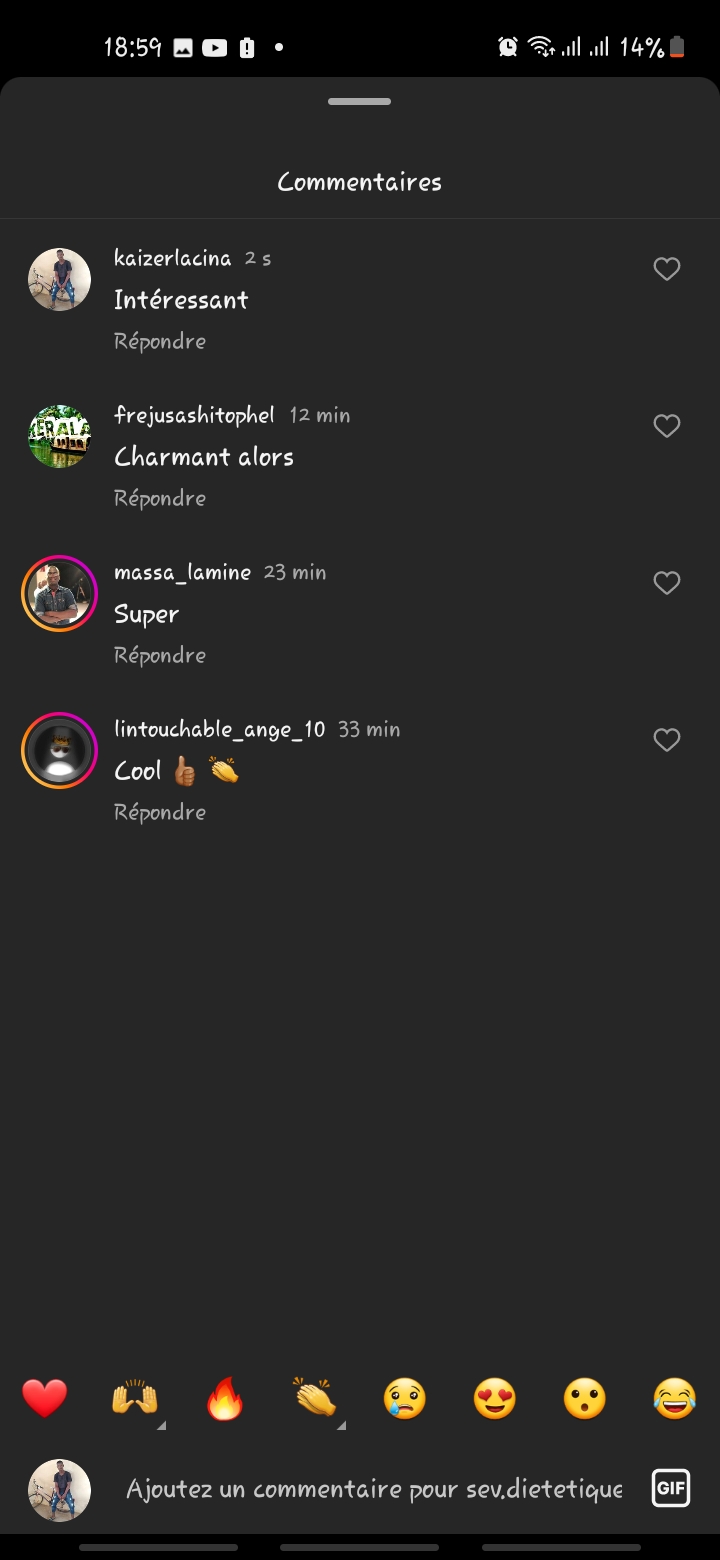Insert the clapping hands emoji
The height and width of the screenshot is (1560, 720).
[x=315, y=1398]
